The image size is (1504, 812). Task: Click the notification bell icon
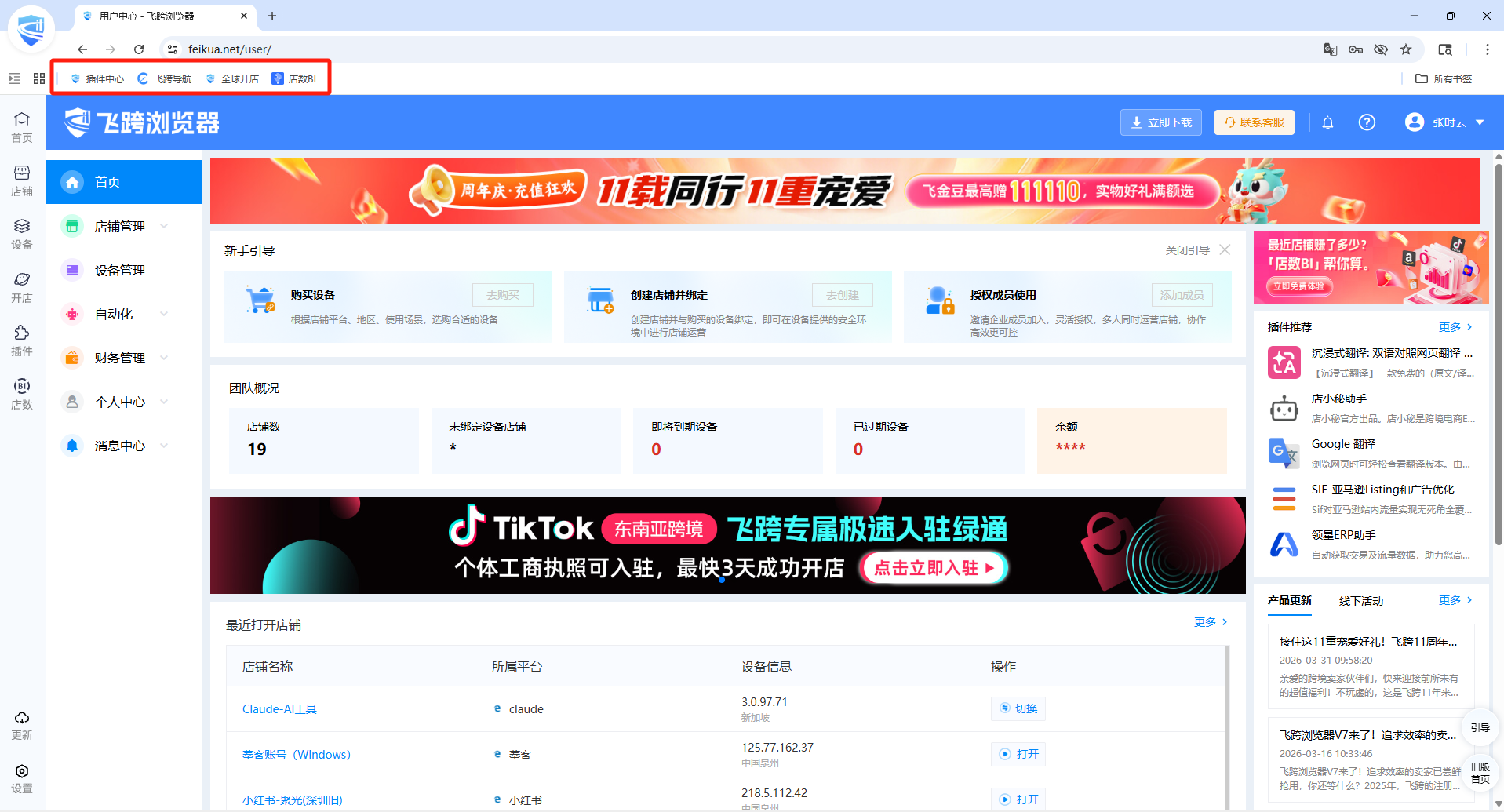tap(1327, 122)
